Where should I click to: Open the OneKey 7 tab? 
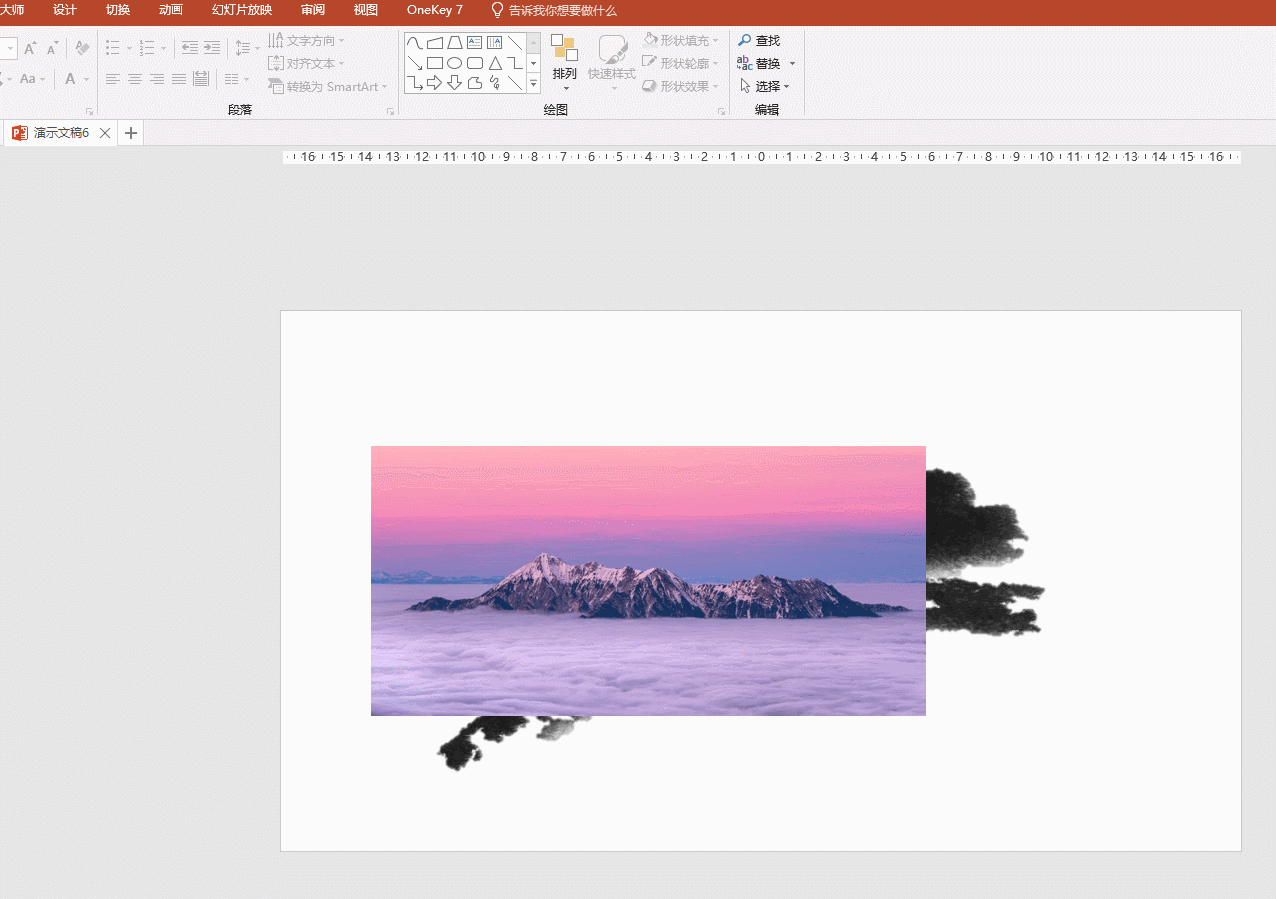click(435, 10)
